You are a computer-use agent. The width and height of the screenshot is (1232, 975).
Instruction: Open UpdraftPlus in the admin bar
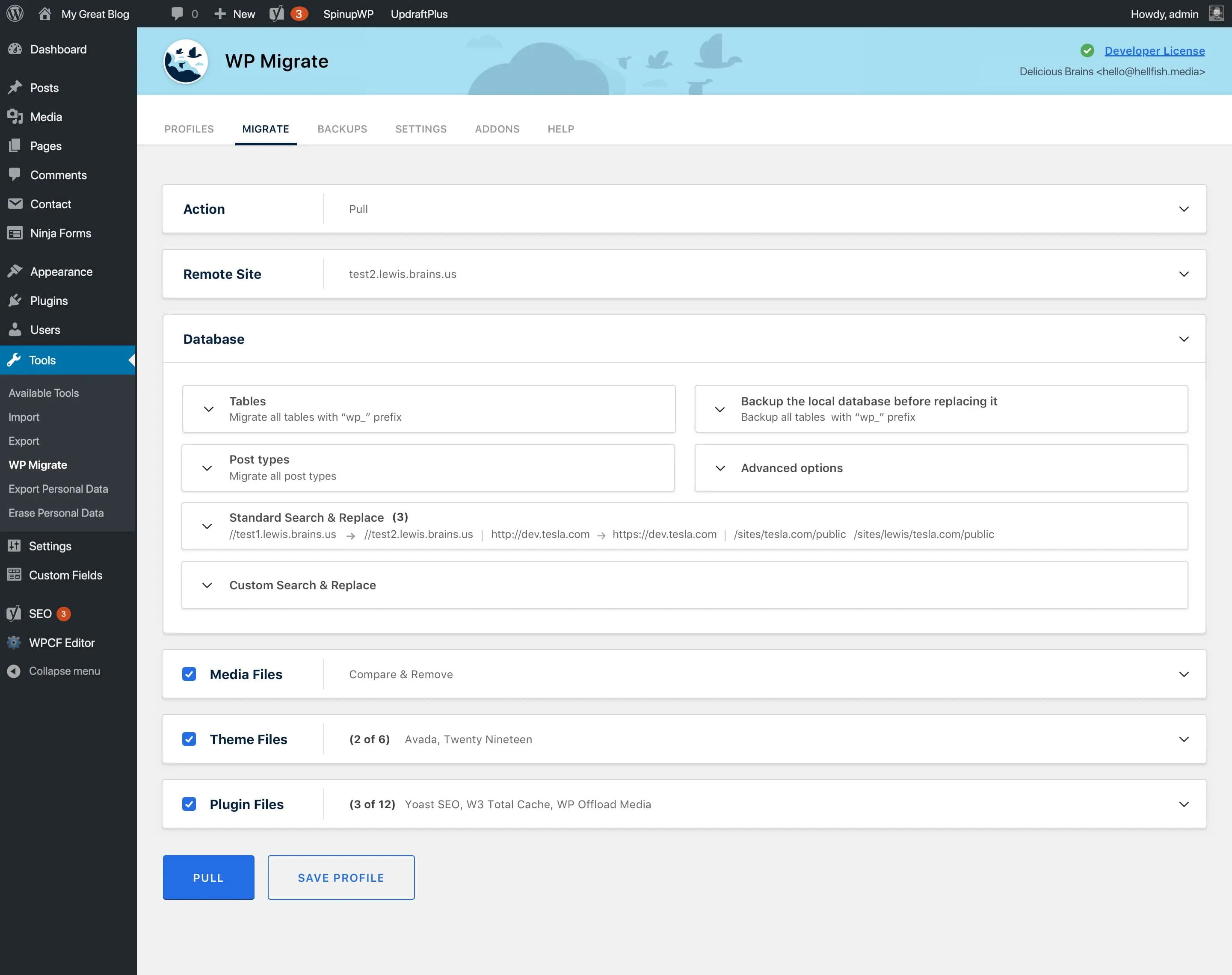tap(419, 14)
